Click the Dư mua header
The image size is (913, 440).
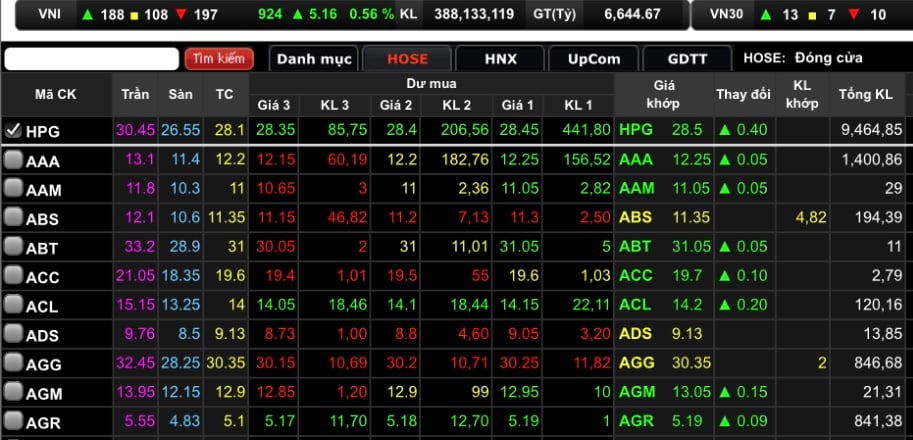(431, 84)
